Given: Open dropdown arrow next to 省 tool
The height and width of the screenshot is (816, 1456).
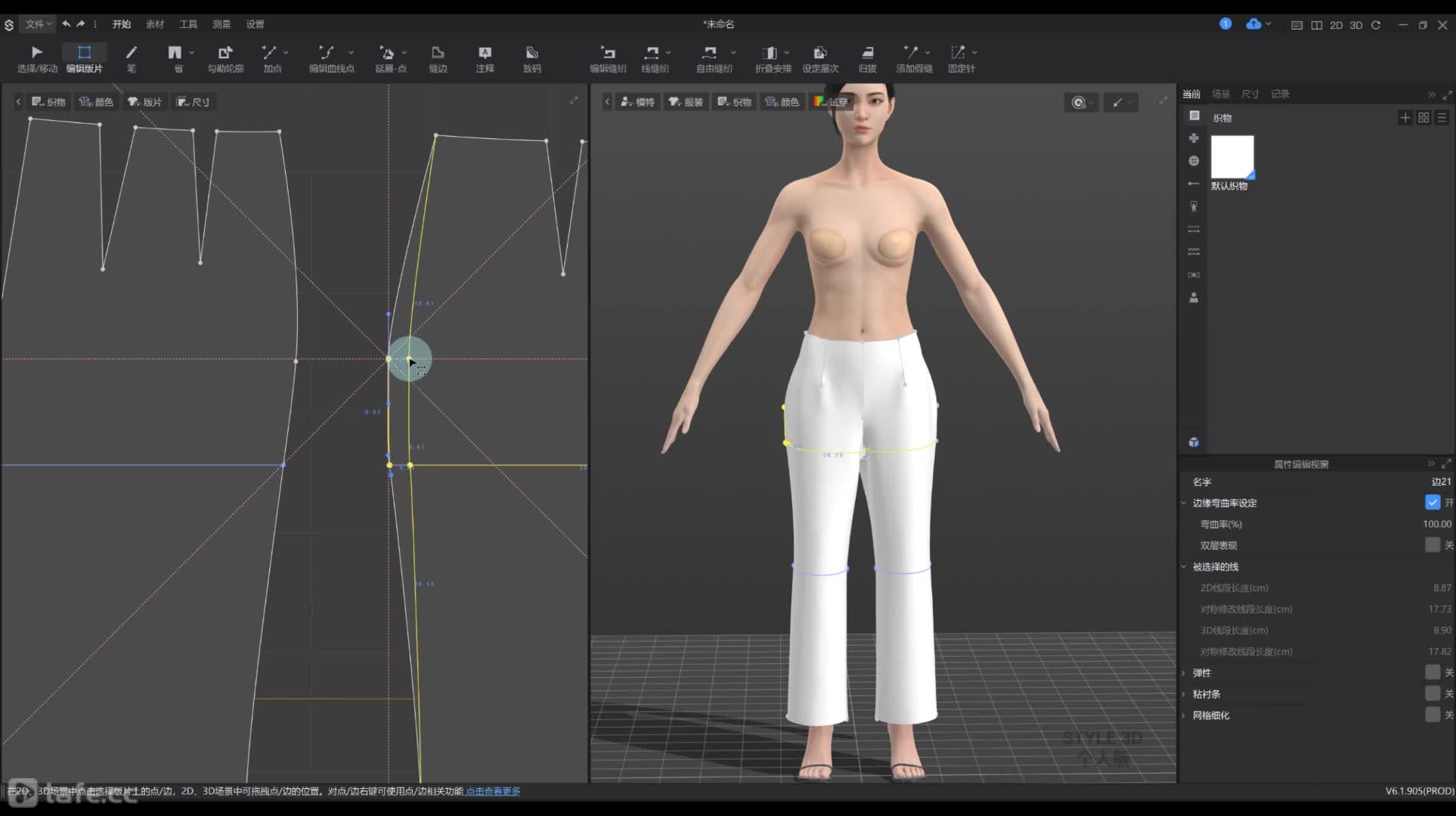Looking at the screenshot, I should point(192,52).
